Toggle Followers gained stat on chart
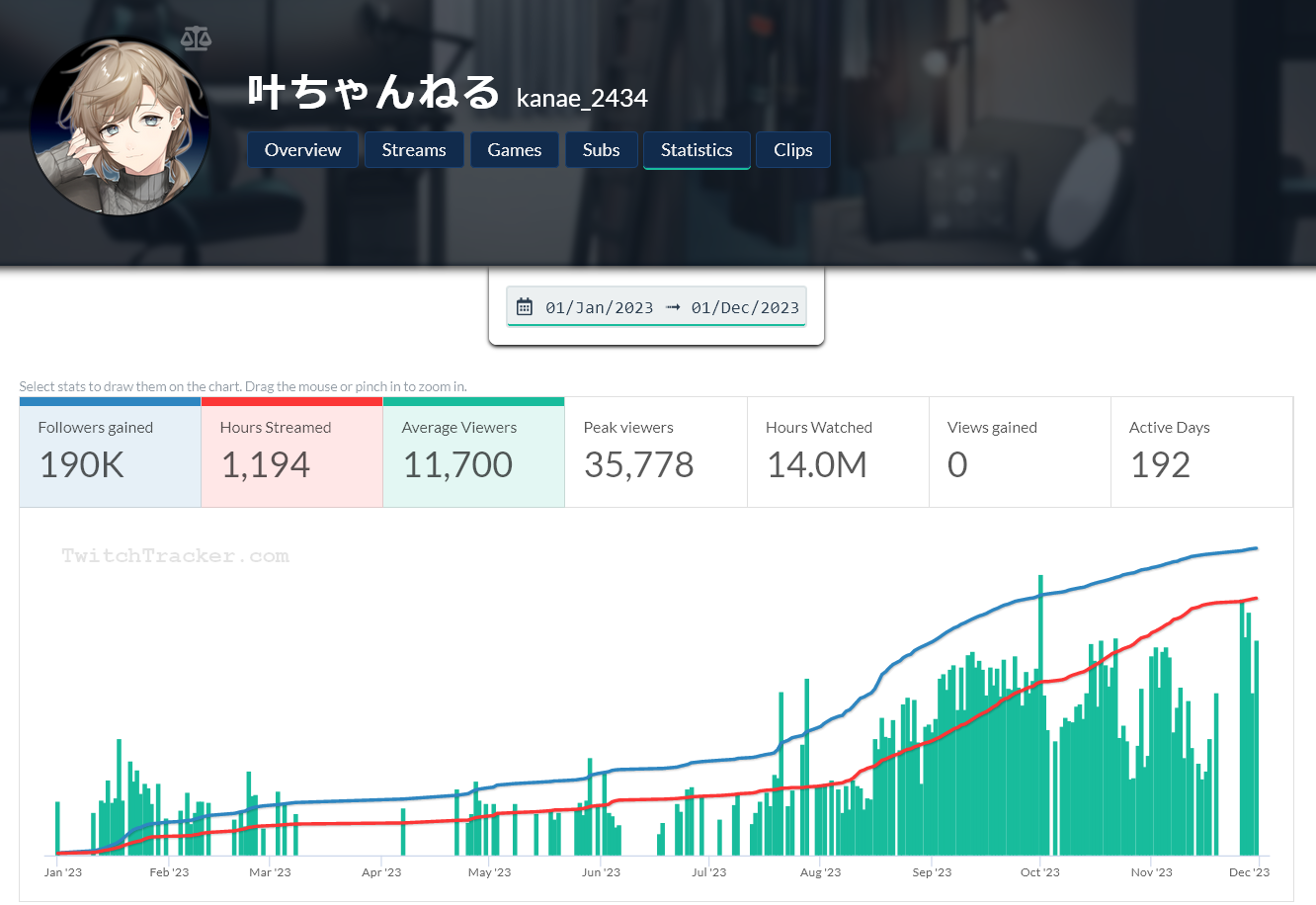 110,452
